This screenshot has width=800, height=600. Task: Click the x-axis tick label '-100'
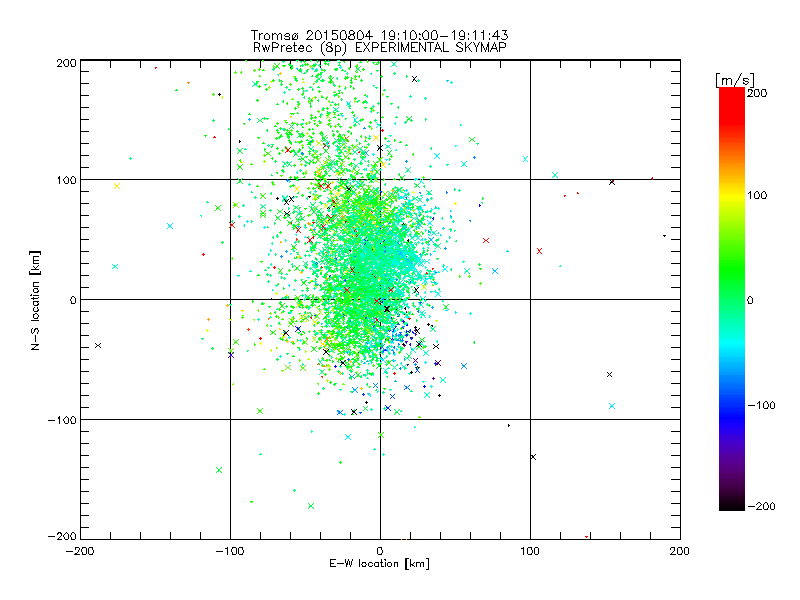click(x=230, y=551)
